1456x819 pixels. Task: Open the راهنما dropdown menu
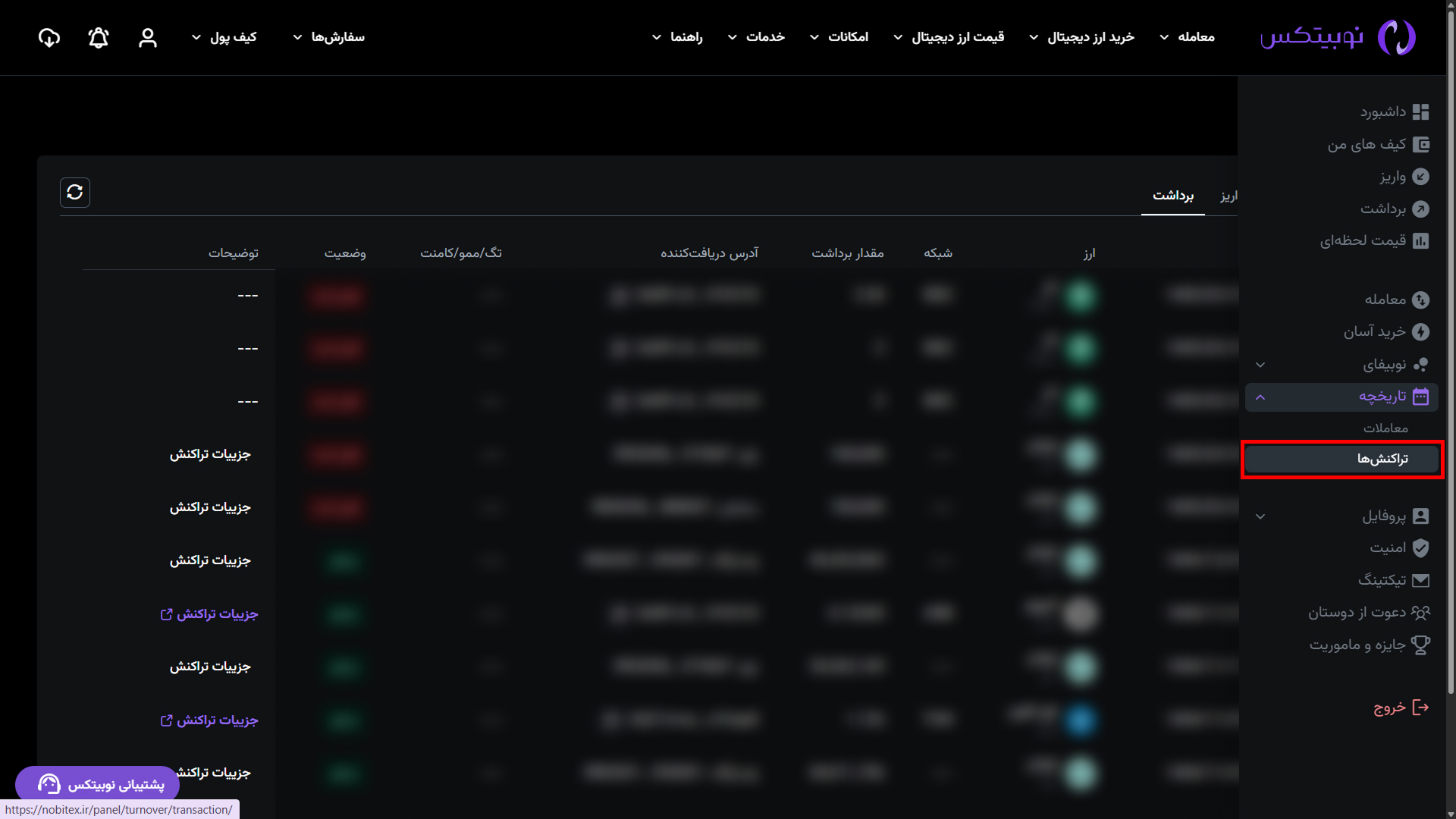[677, 37]
